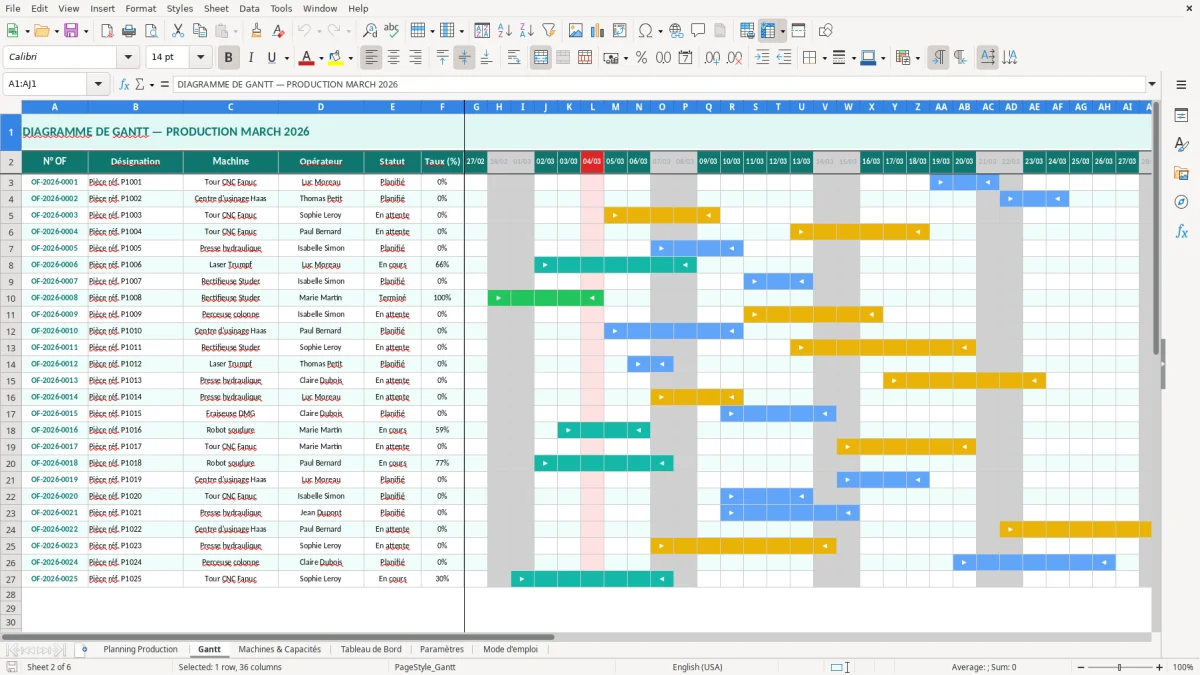Toggle left-to-right text direction
The image size is (1200, 675).
click(x=938, y=58)
